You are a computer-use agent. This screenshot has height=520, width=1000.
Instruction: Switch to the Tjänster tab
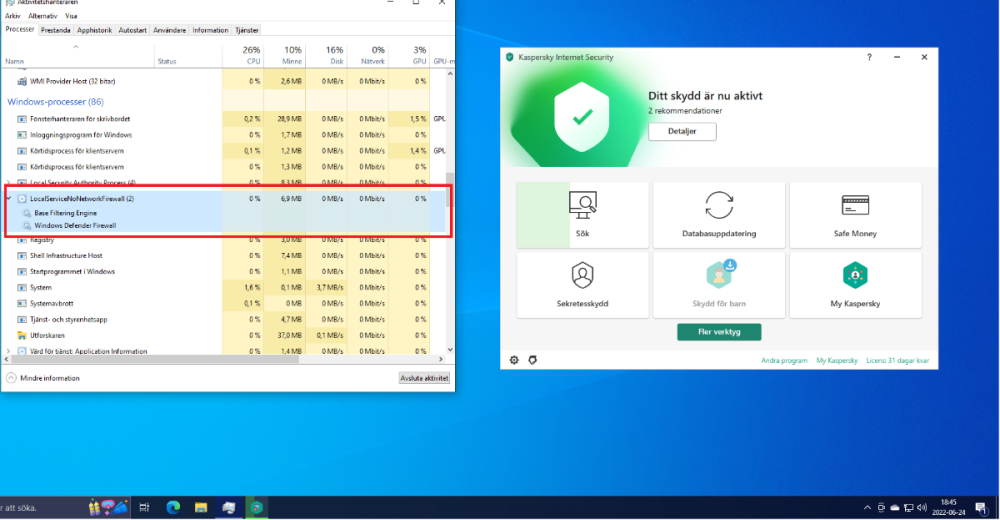point(247,30)
